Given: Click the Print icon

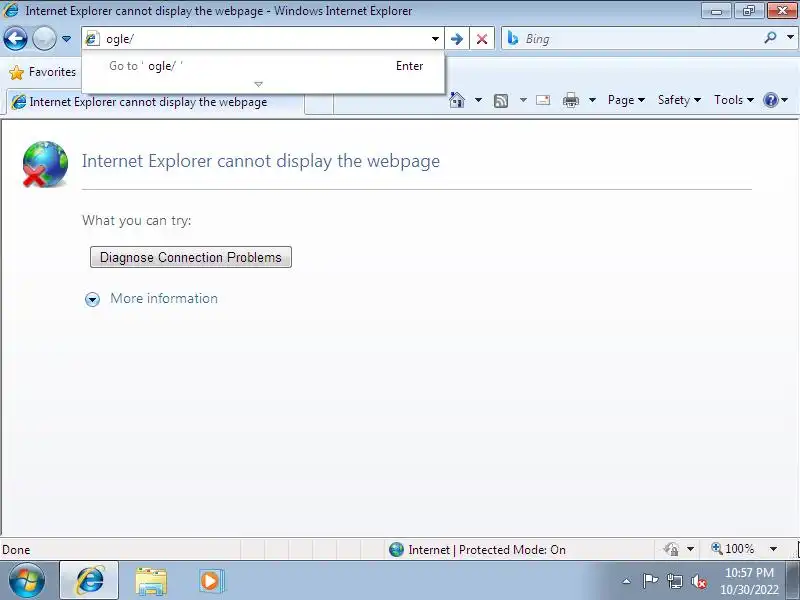Looking at the screenshot, I should (x=571, y=100).
